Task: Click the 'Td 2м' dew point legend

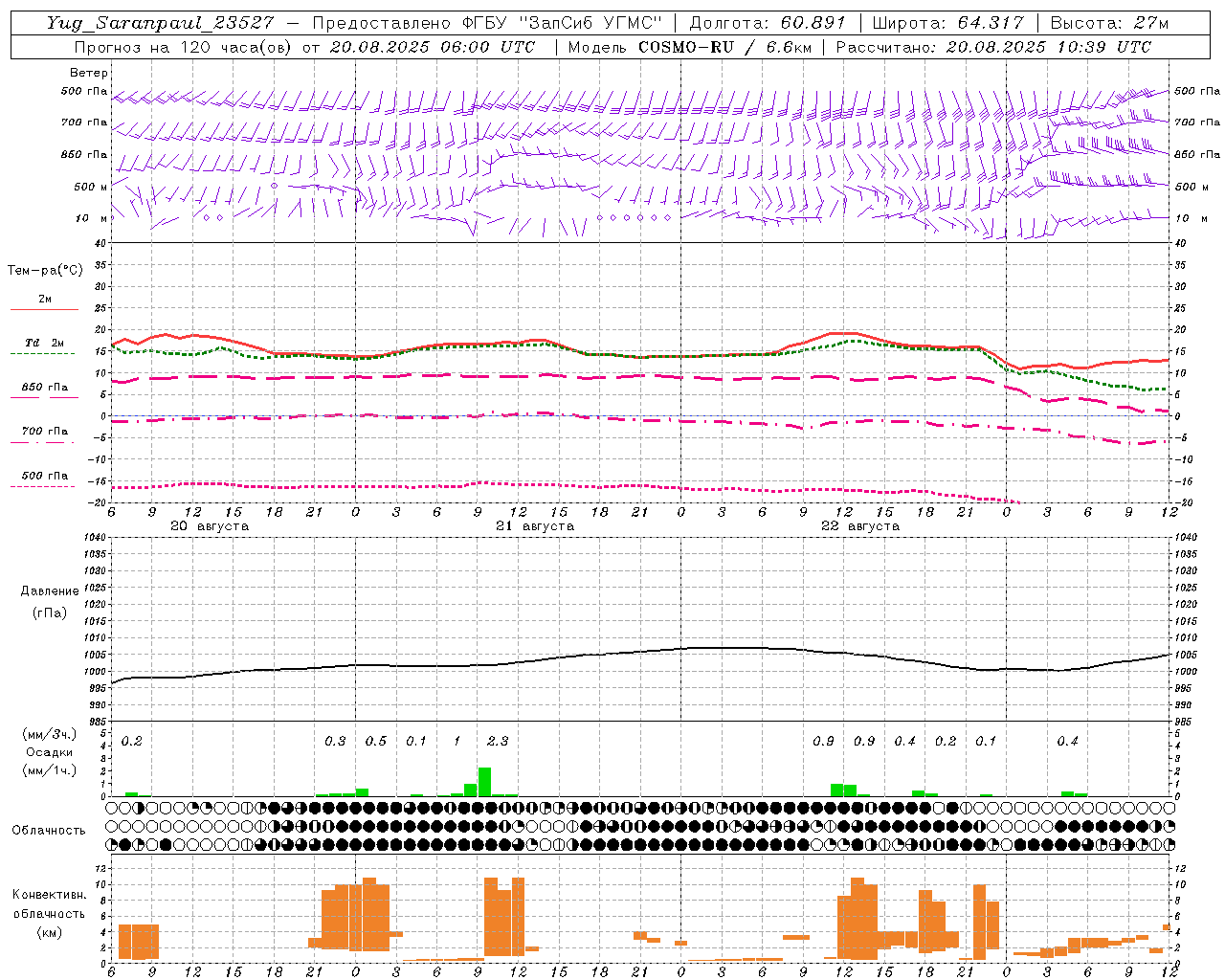Action: [x=44, y=343]
